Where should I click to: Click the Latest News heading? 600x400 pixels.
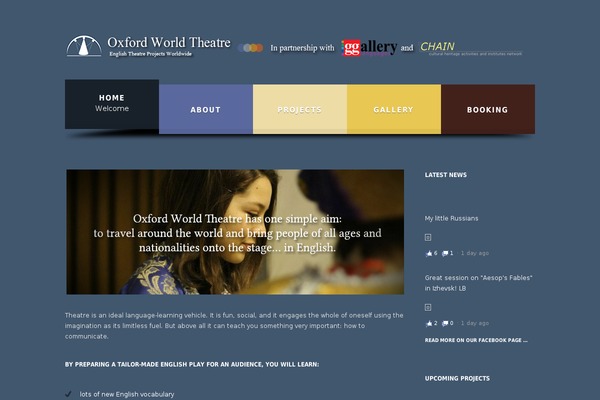tap(445, 175)
